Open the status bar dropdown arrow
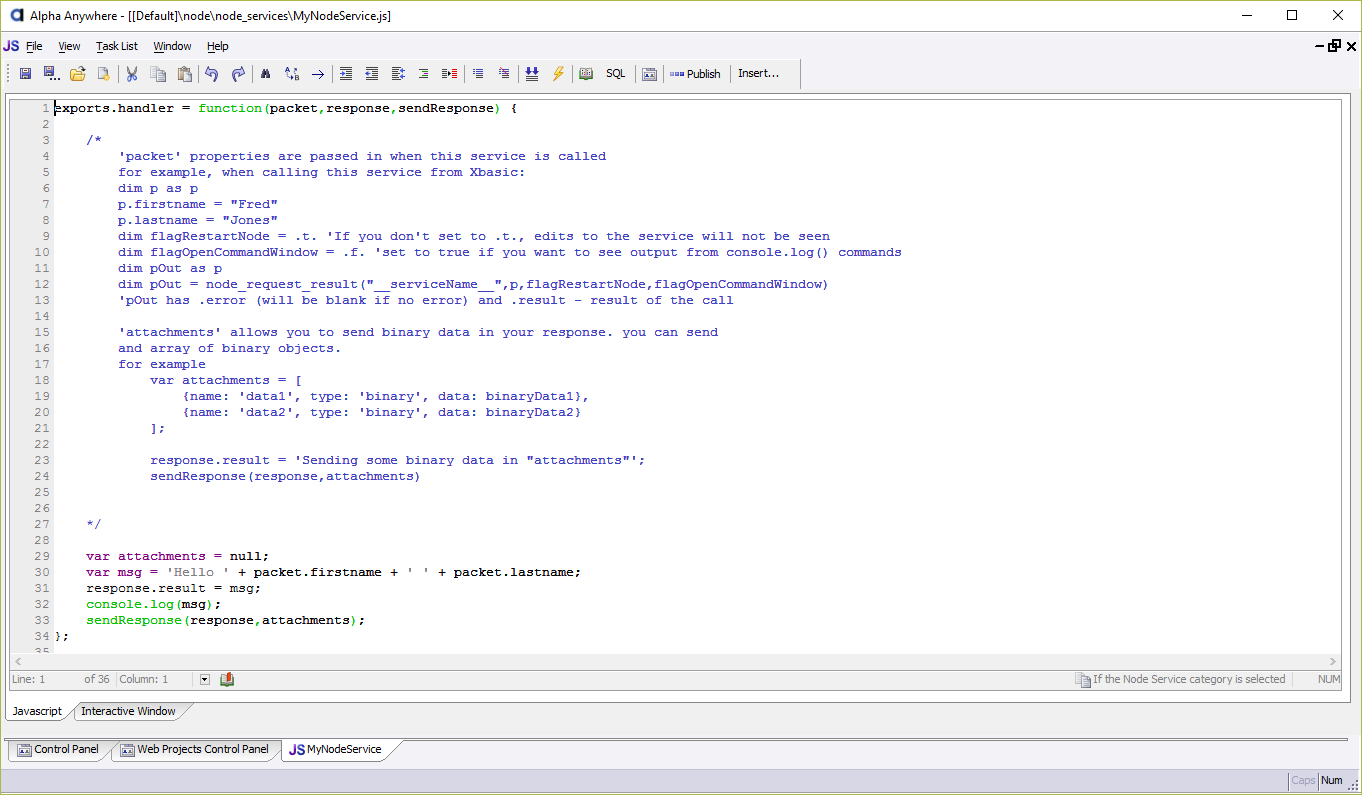 [x=205, y=679]
